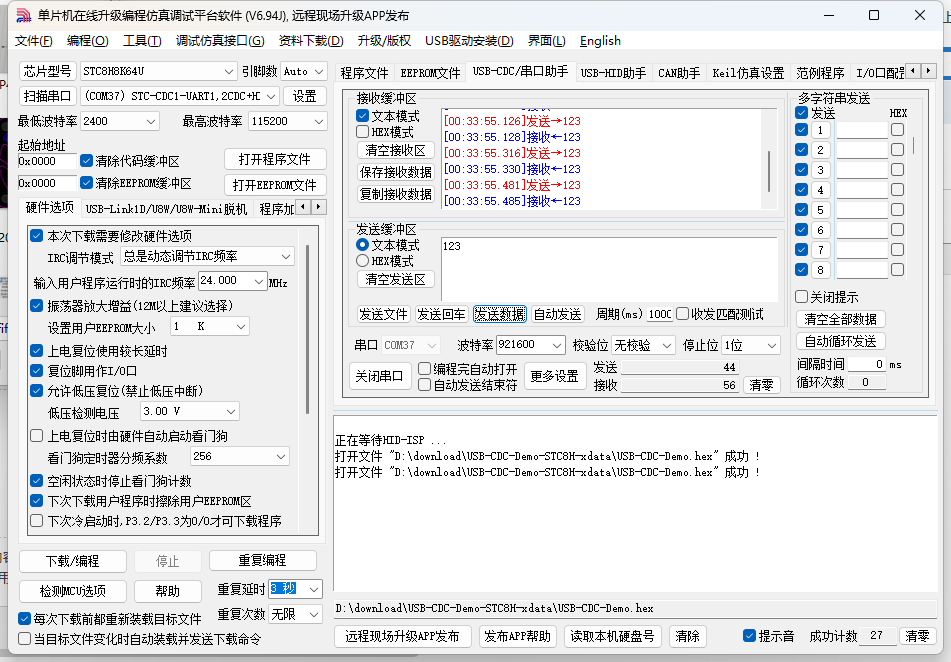
Task: Click 清空接收区 button
Action: 395,150
